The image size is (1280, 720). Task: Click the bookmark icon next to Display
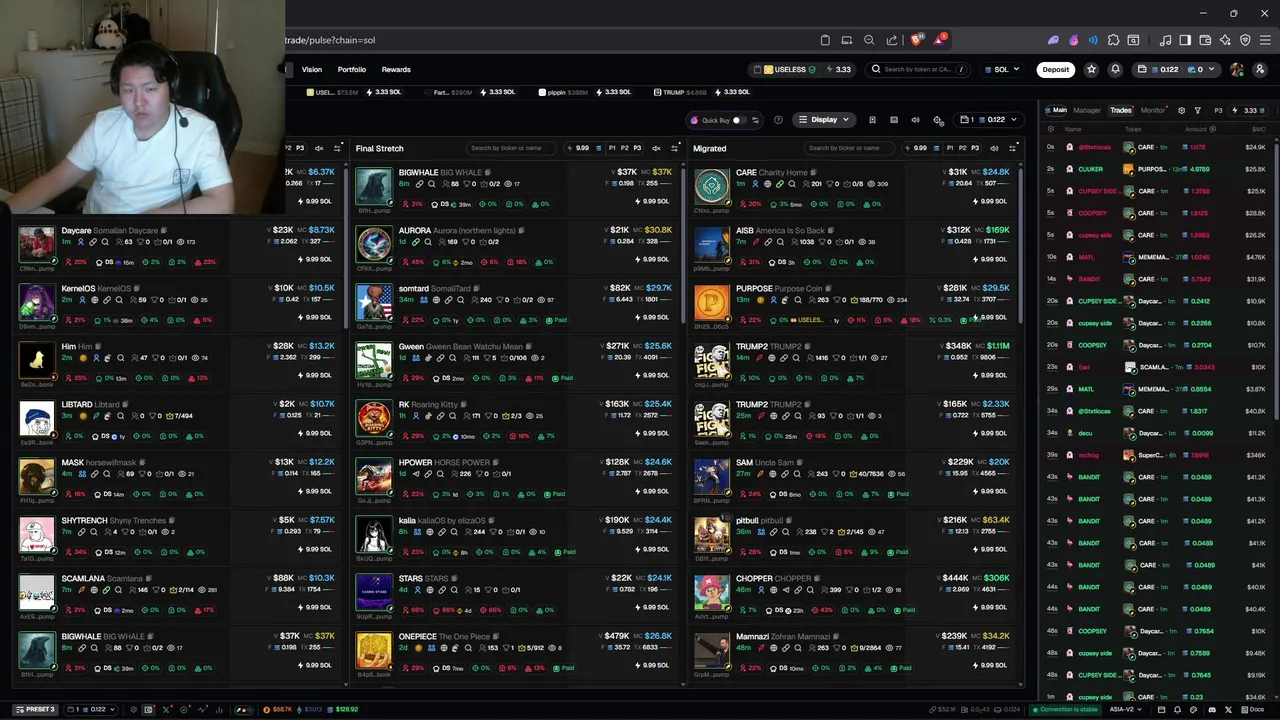pos(872,120)
